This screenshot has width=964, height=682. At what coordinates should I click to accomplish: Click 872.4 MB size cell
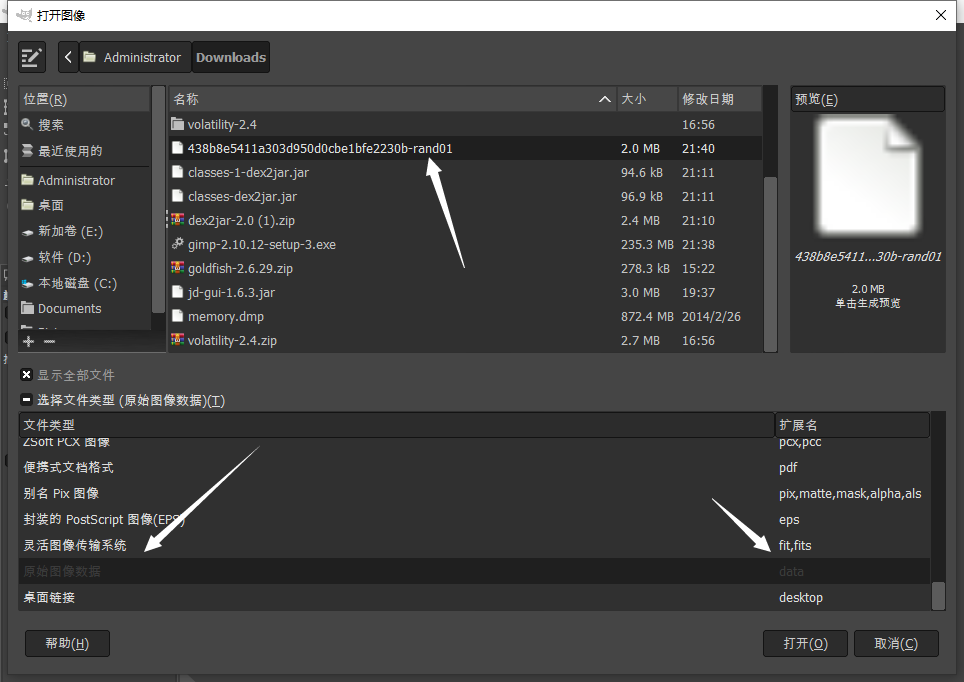click(x=647, y=316)
